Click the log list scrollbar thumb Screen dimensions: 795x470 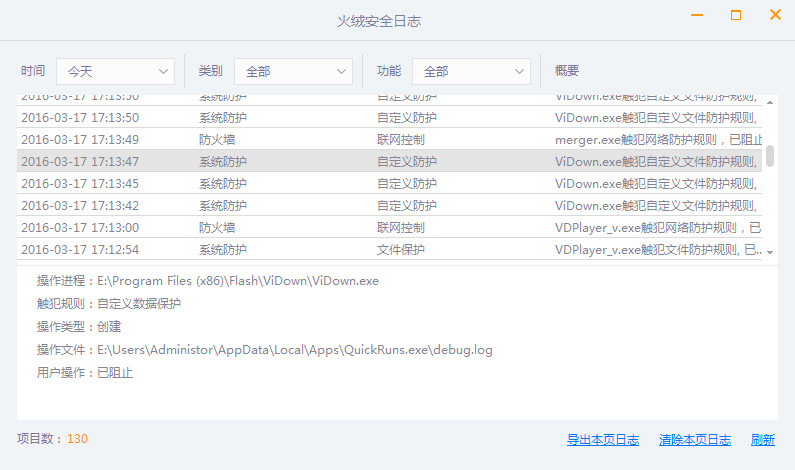click(x=770, y=155)
